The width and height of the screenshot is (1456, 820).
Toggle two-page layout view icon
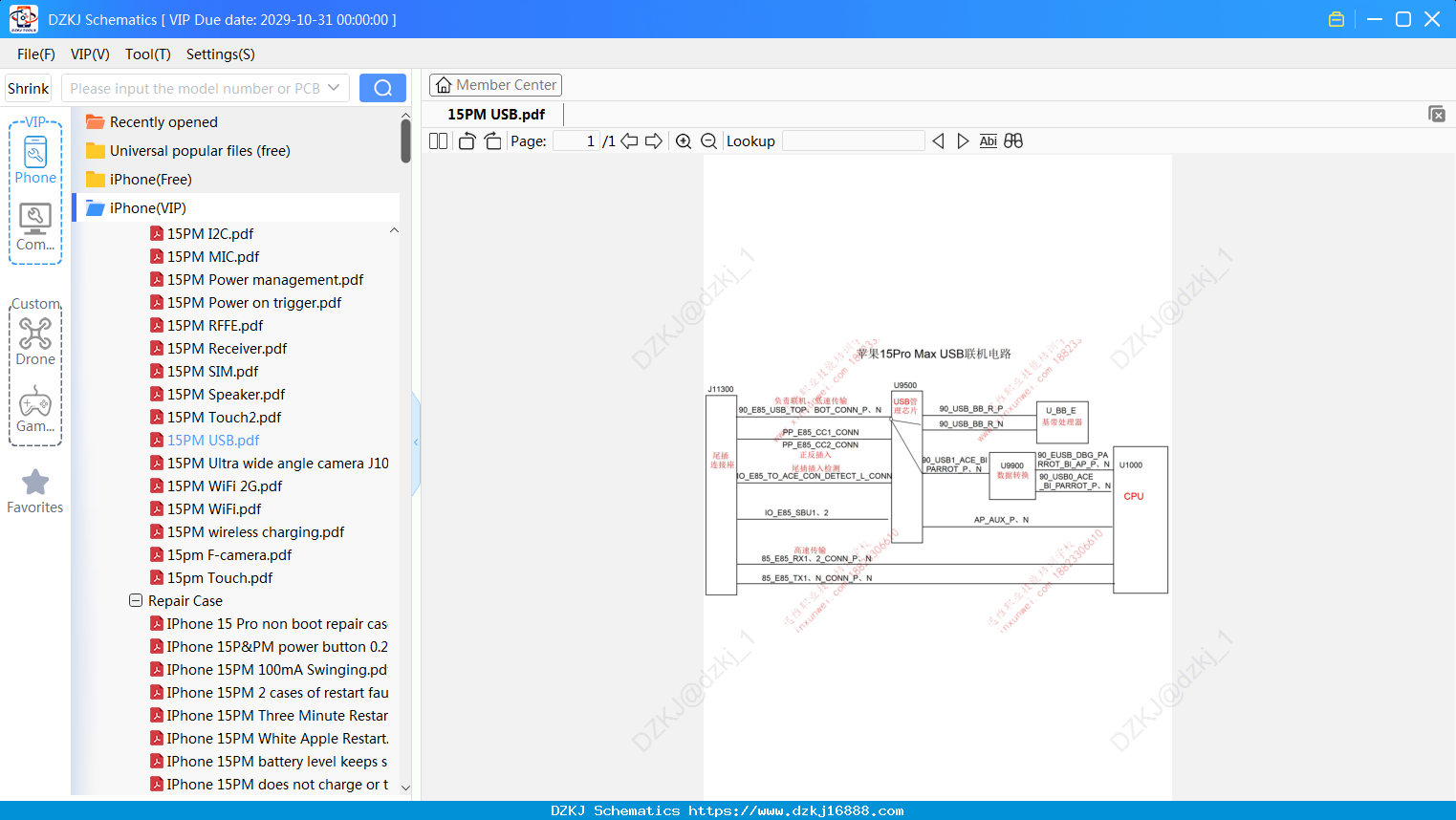point(439,141)
